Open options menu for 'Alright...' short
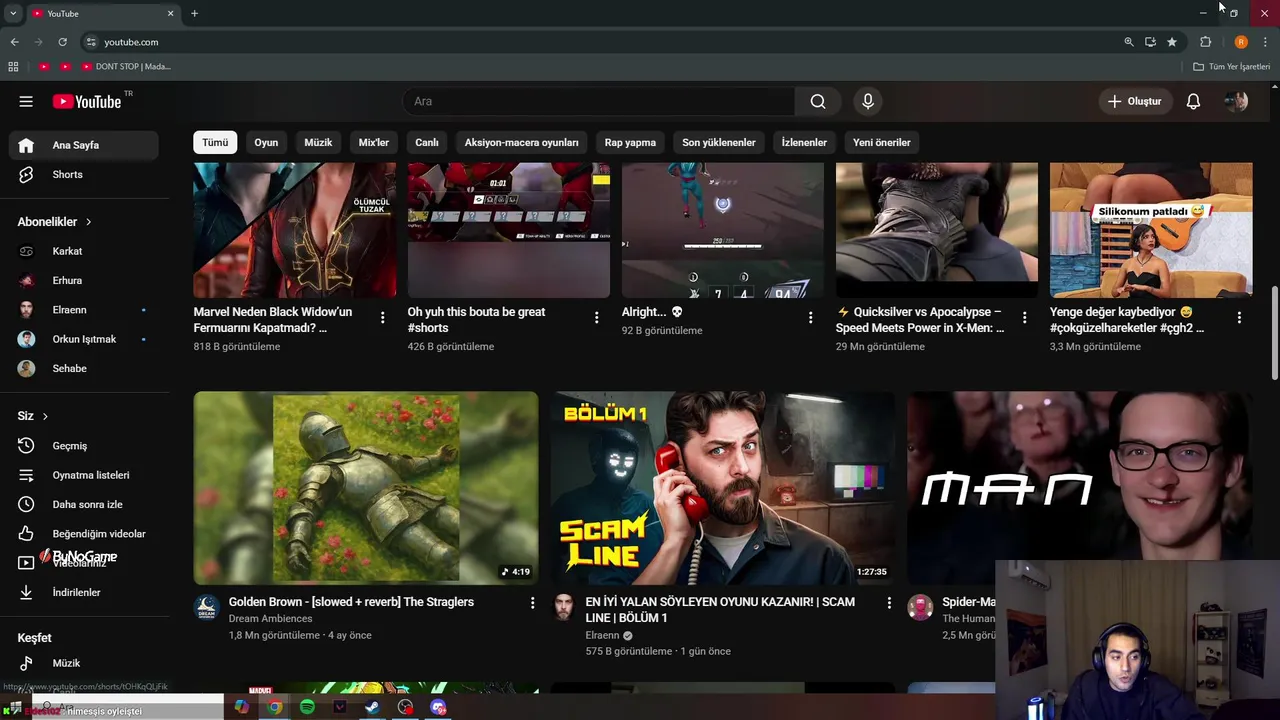The height and width of the screenshot is (720, 1280). [810, 318]
